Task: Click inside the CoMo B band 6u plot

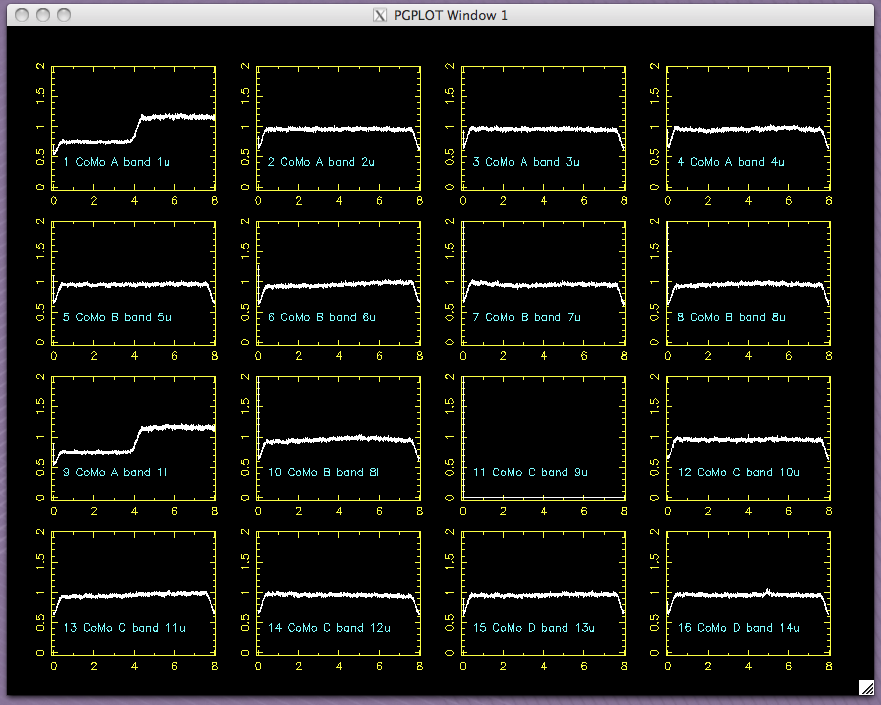Action: (338, 282)
